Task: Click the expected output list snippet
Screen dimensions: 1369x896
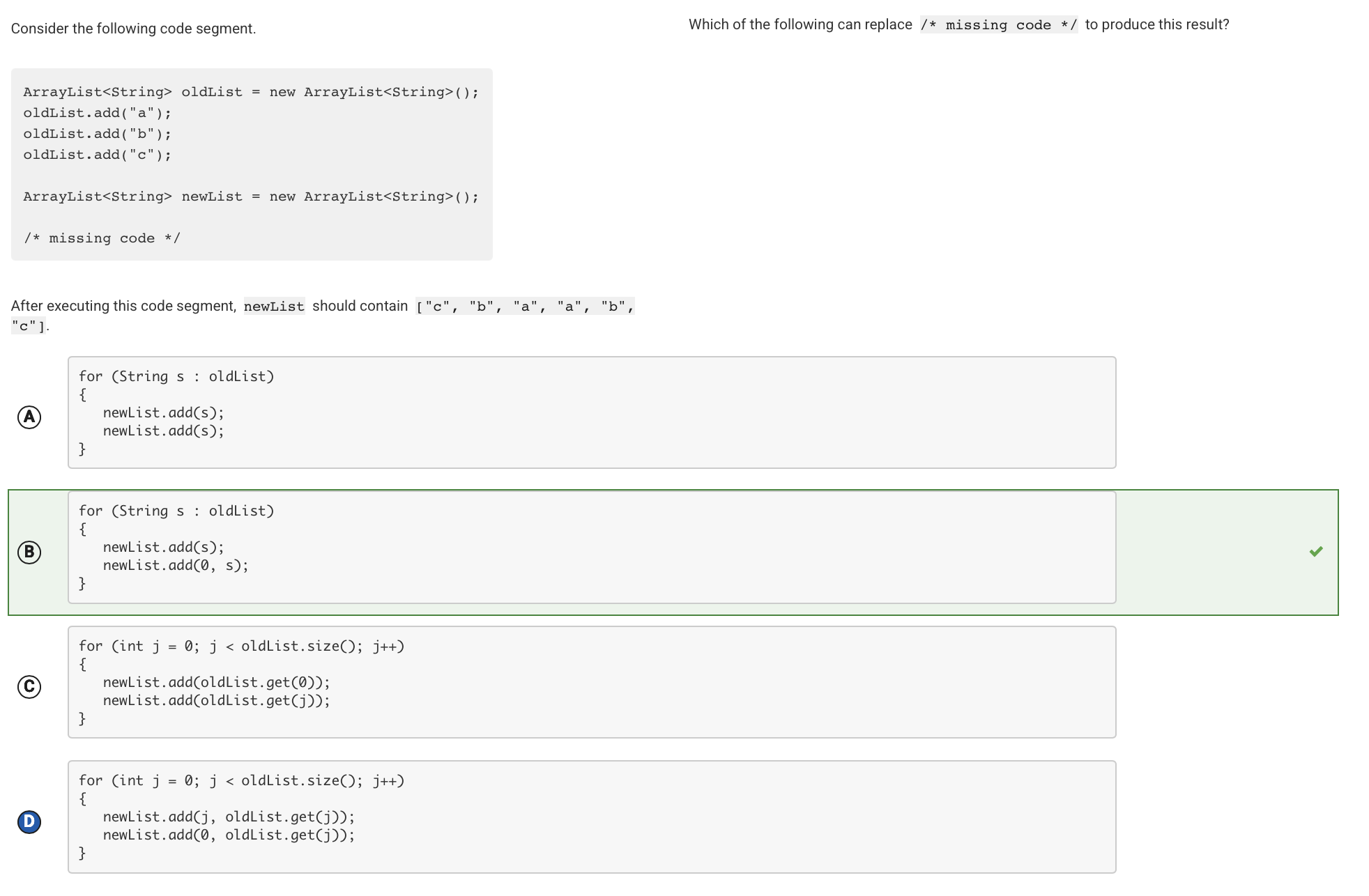Action: click(x=524, y=306)
